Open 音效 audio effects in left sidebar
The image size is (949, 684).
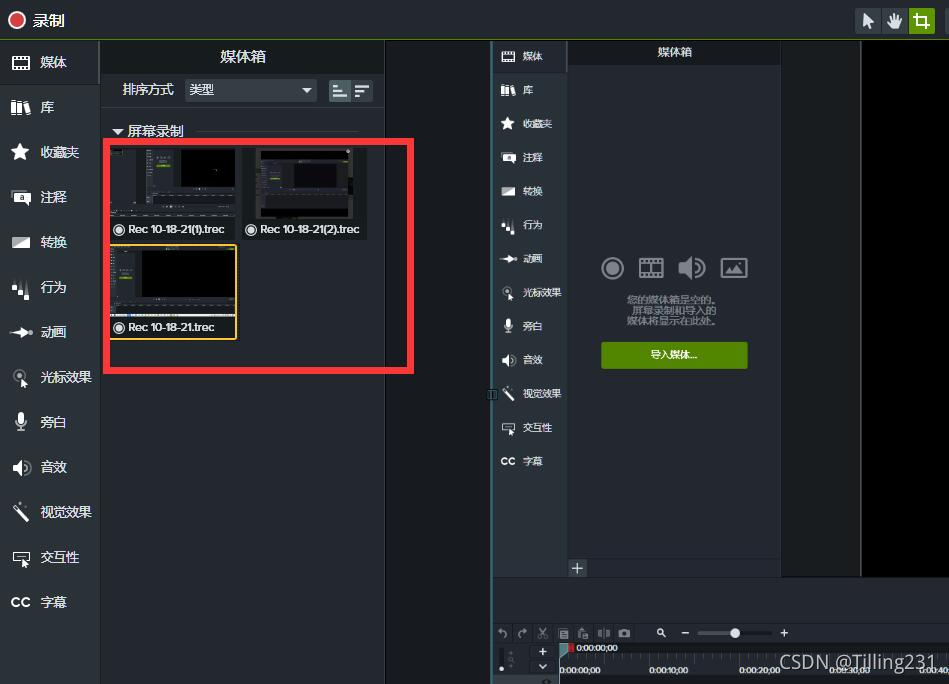[49, 467]
